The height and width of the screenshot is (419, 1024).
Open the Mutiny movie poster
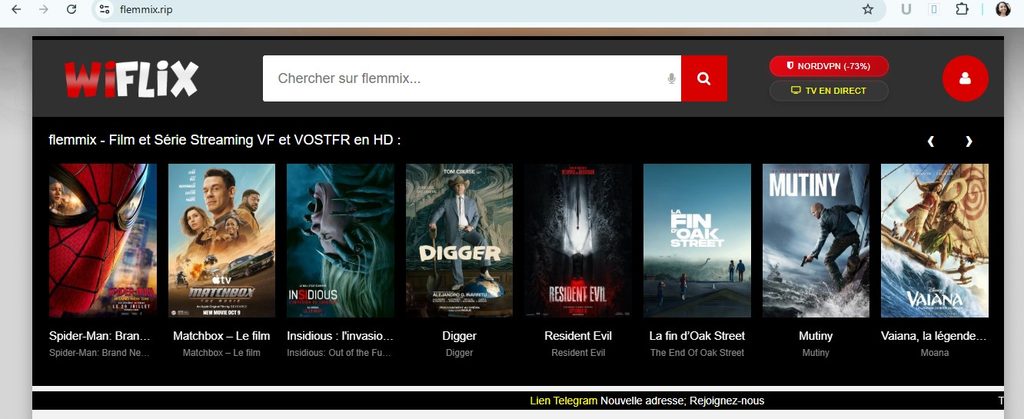(x=816, y=240)
